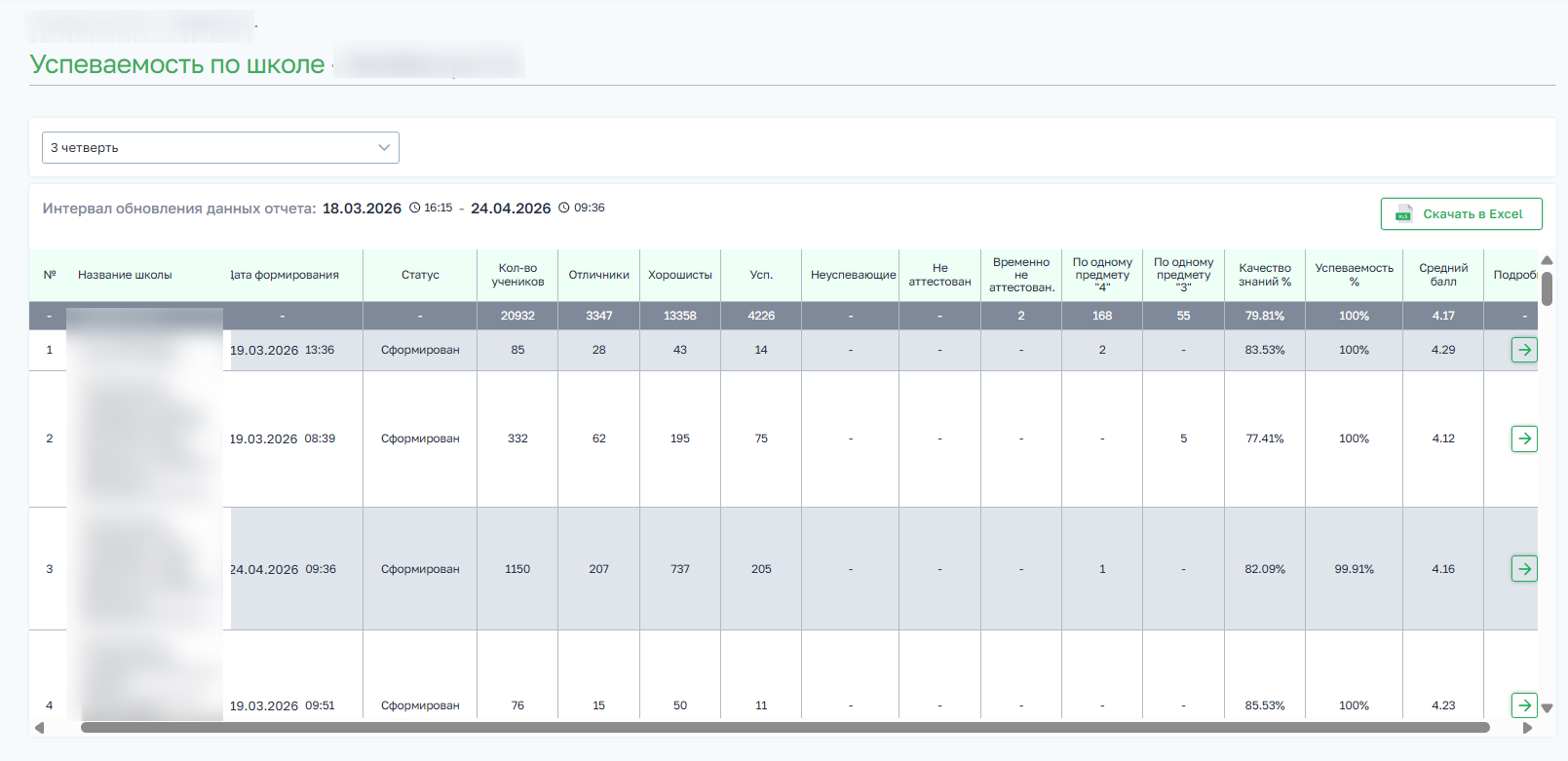1568x761 pixels.
Task: Click vertical scrollbar down arrow
Action: click(1547, 708)
